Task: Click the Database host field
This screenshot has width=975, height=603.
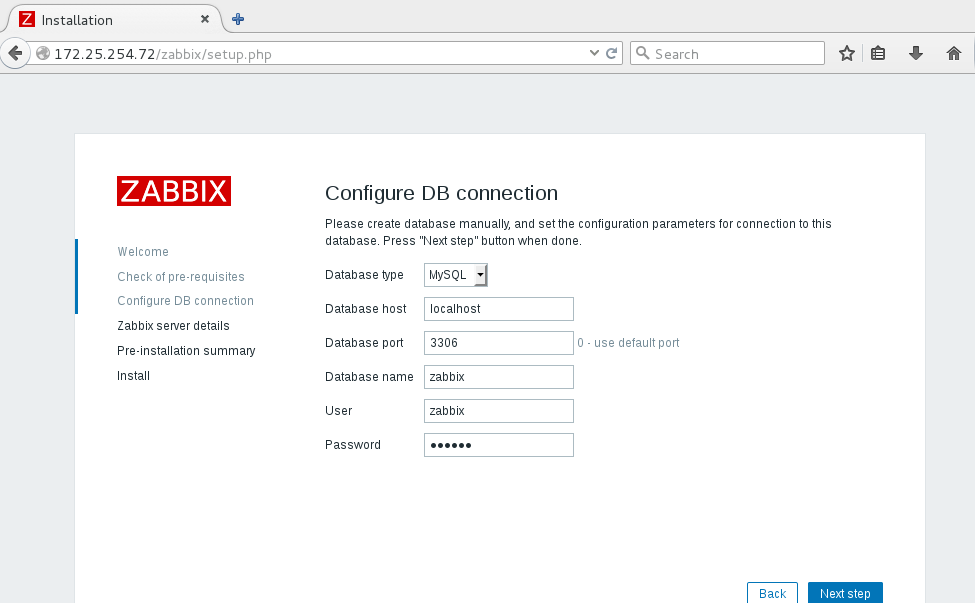Action: click(x=499, y=309)
